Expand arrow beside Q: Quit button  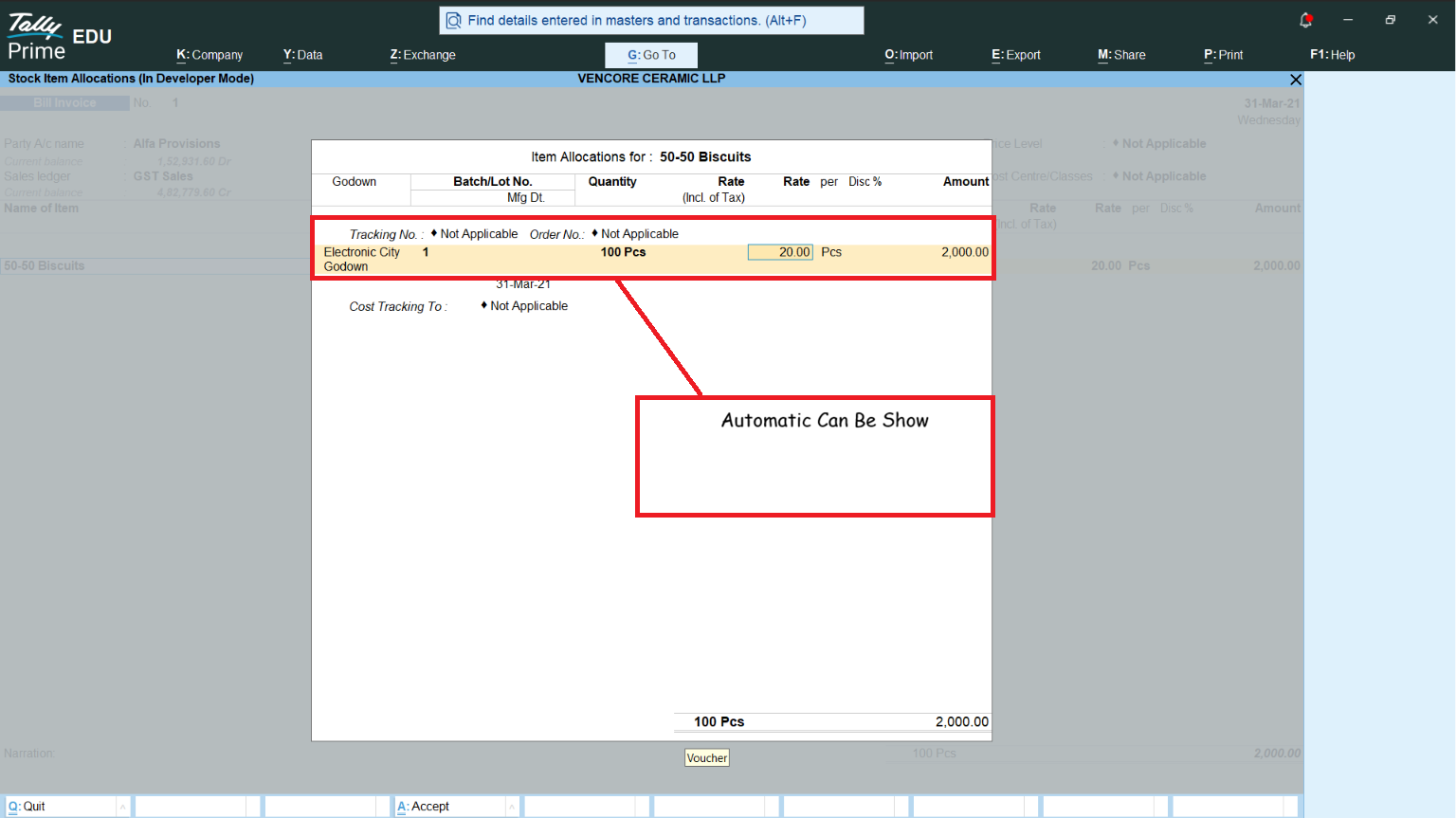123,807
